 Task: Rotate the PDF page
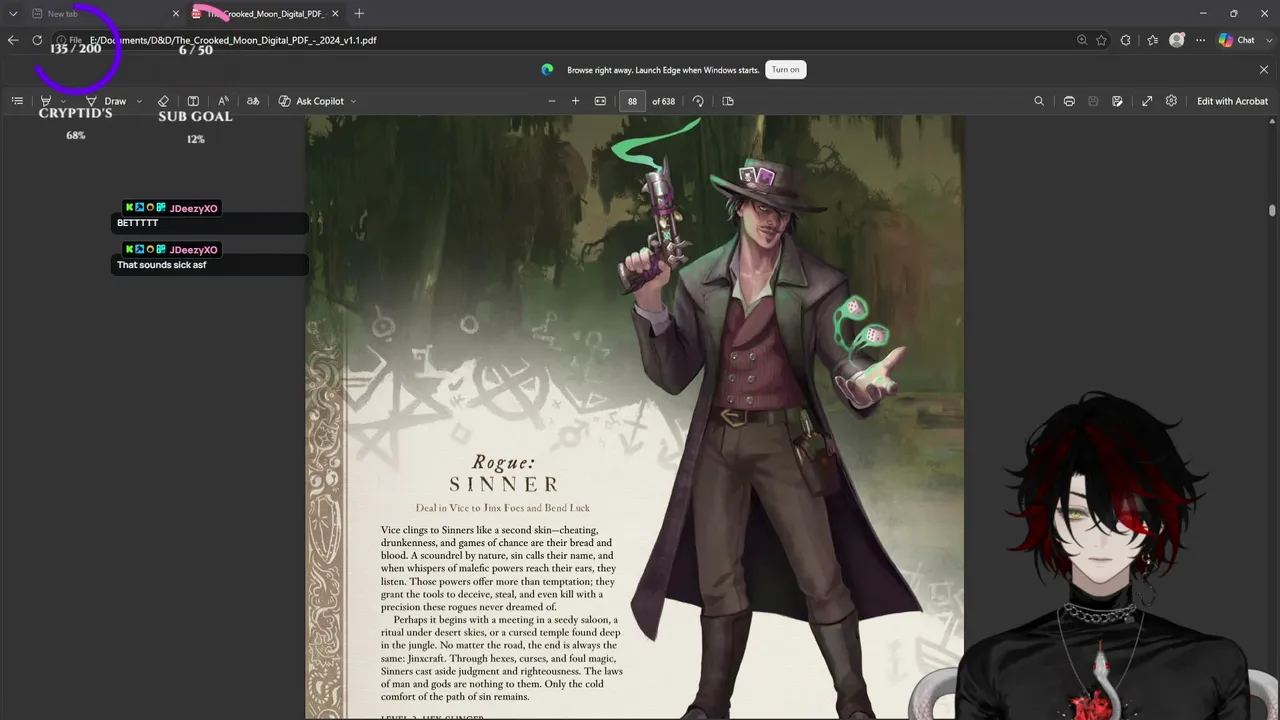[698, 101]
